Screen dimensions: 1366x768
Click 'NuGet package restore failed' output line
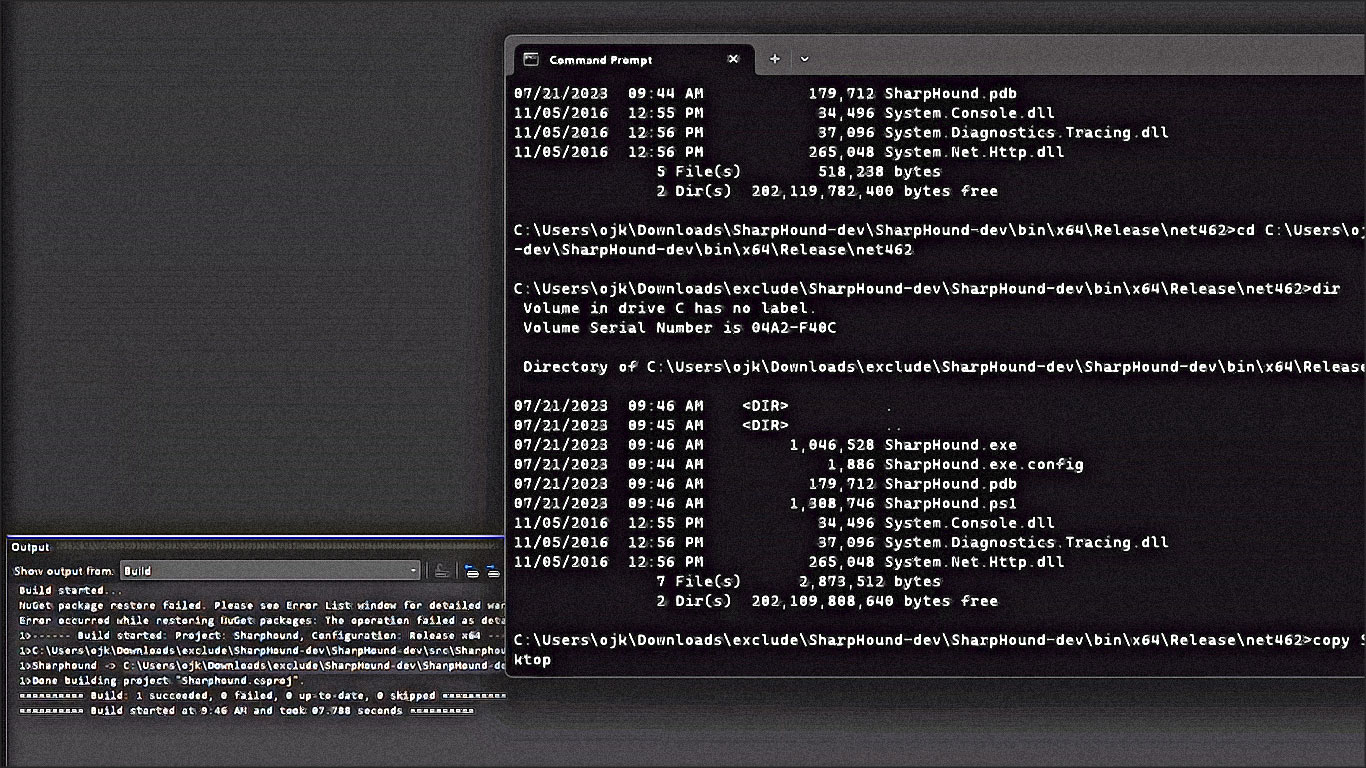pyautogui.click(x=262, y=605)
